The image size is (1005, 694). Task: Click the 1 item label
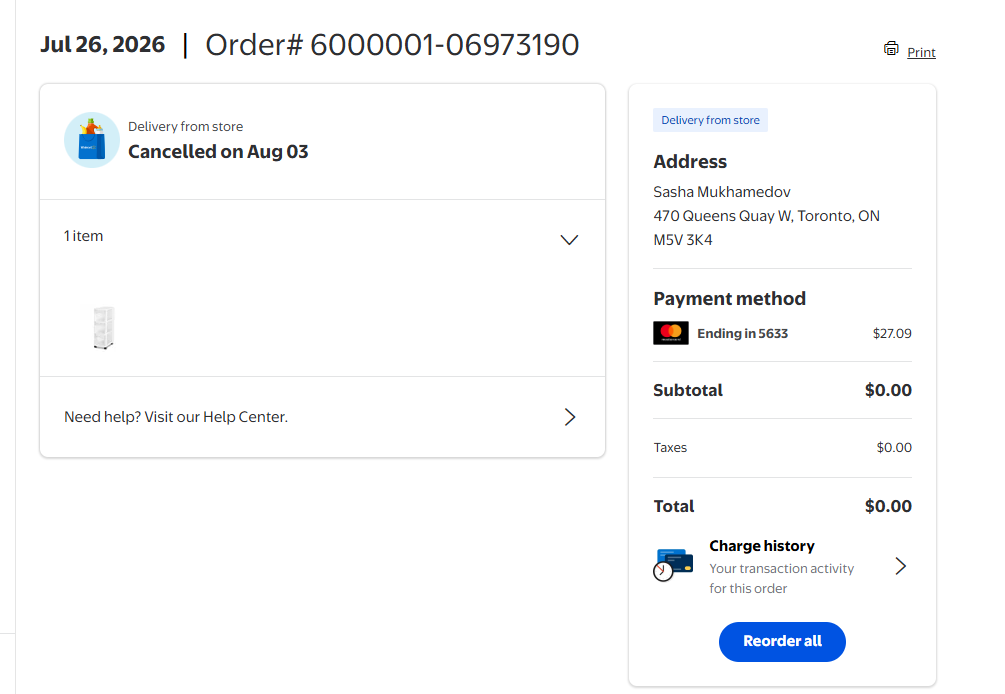click(x=83, y=236)
